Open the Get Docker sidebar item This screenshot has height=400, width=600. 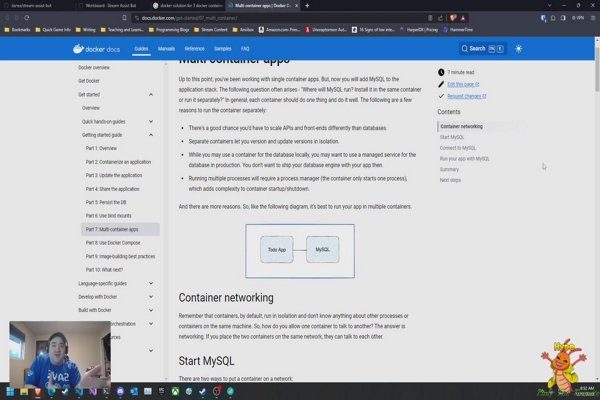pos(89,81)
